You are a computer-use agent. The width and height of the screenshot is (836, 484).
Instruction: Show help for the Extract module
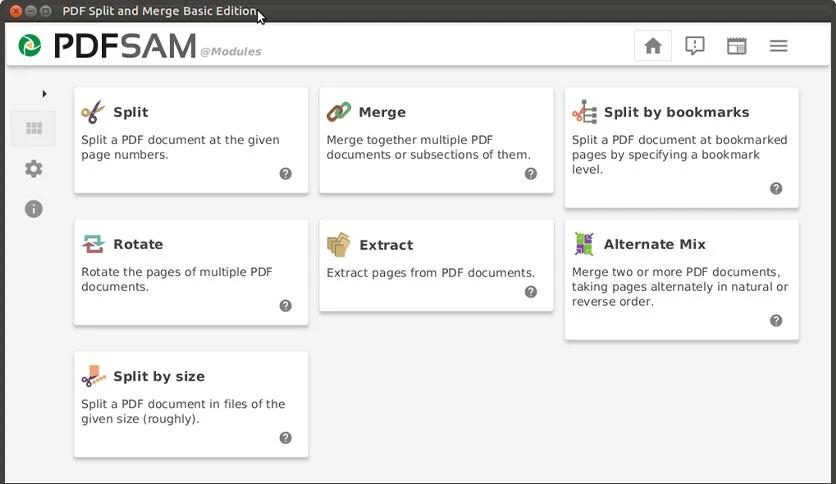pos(531,292)
